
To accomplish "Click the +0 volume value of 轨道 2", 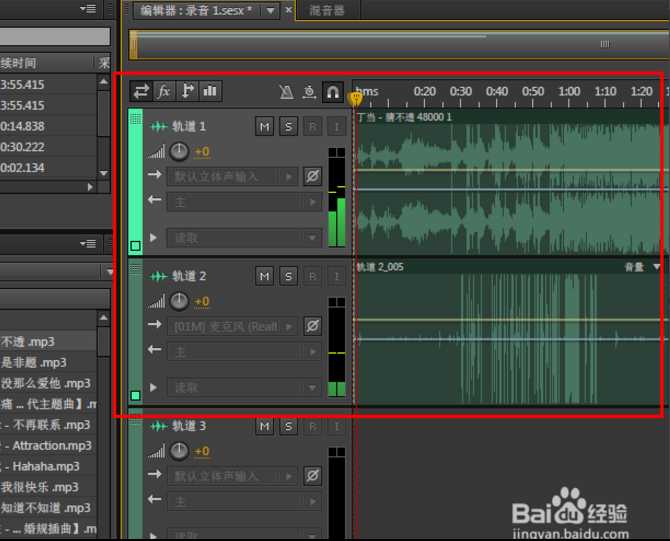I will pos(202,302).
